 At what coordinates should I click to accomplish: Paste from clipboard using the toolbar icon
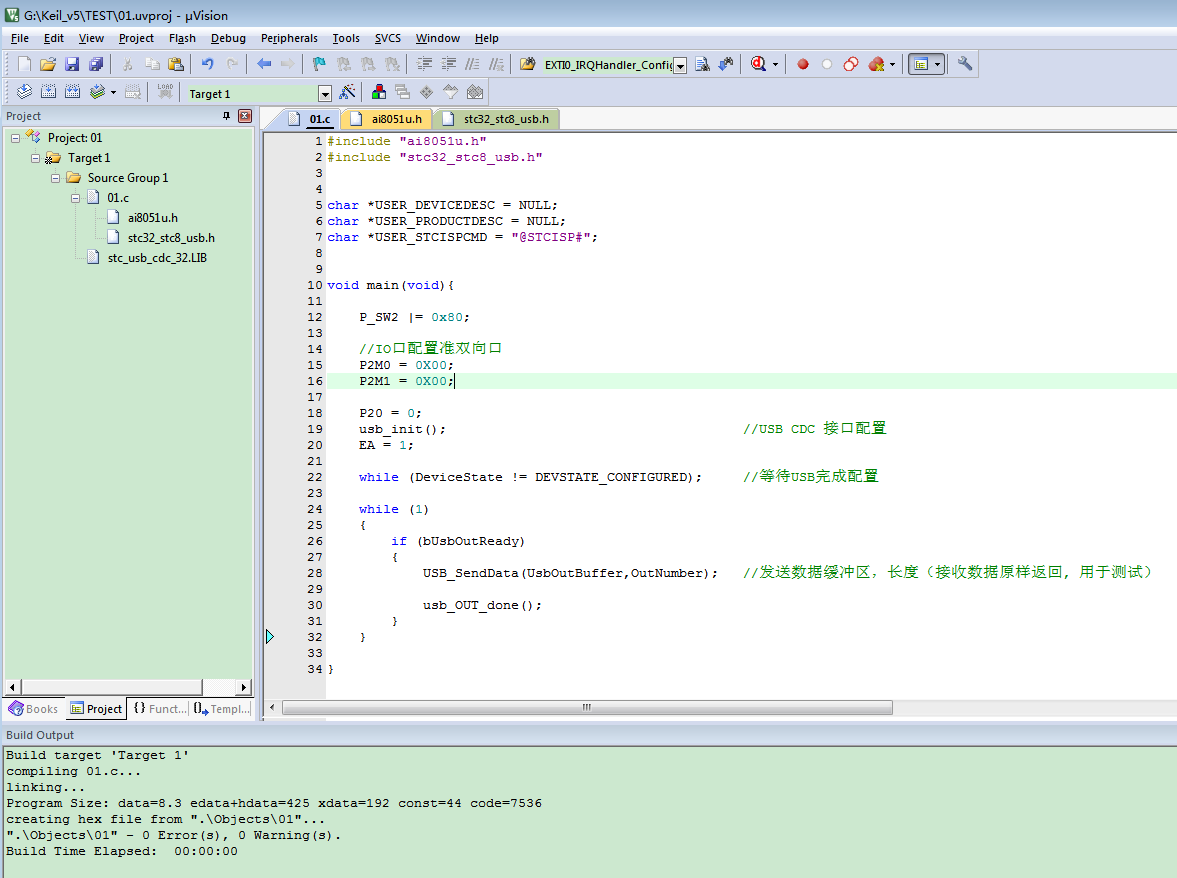[x=176, y=65]
